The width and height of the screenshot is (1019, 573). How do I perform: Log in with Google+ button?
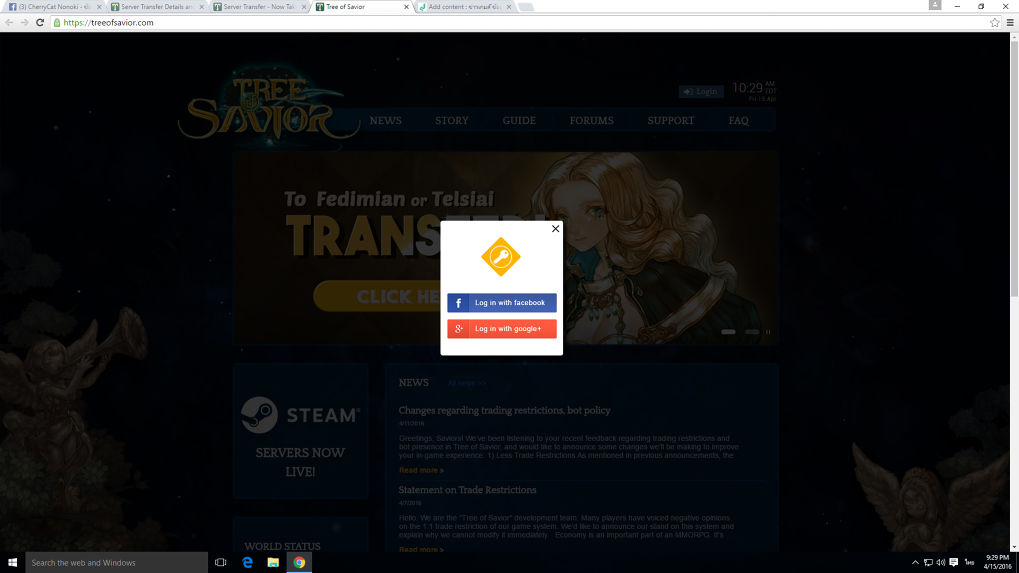[502, 329]
